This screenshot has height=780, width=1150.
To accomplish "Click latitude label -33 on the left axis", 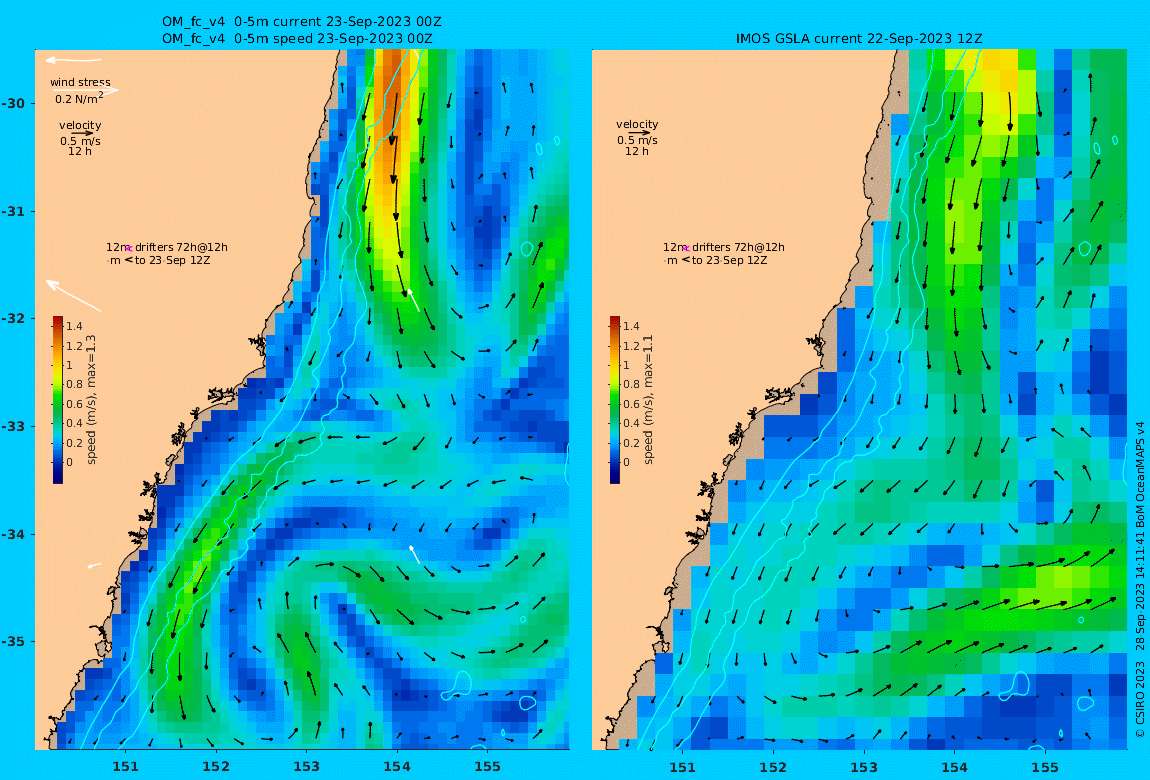I will point(12,427).
